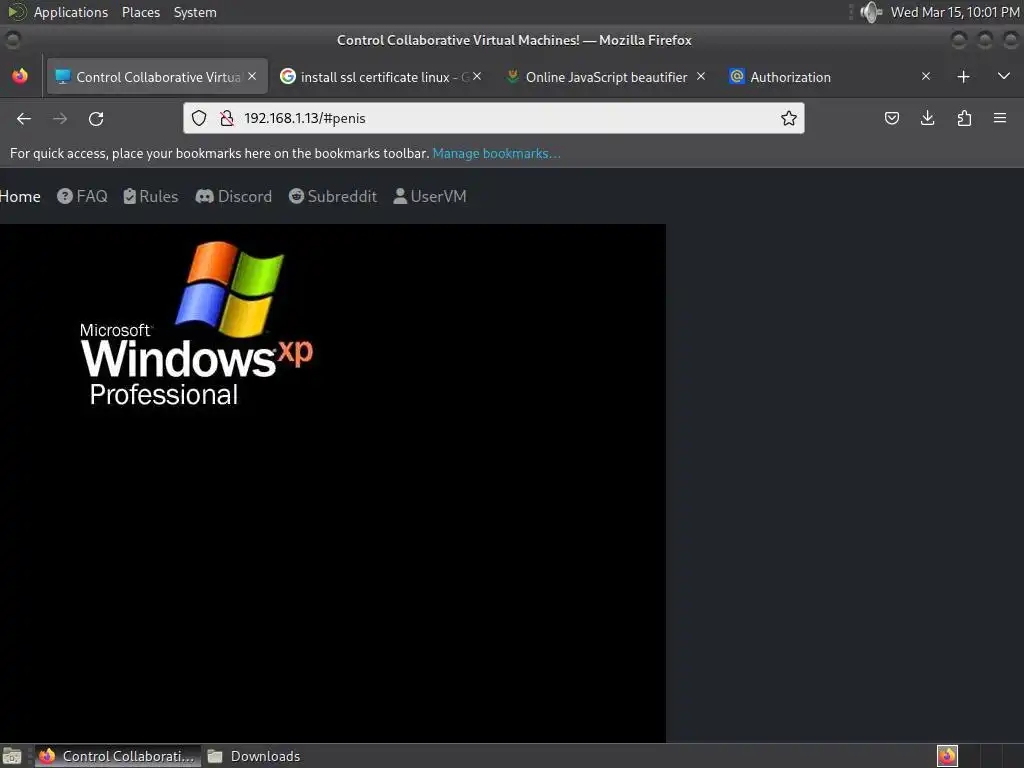Viewport: 1024px width, 768px height.
Task: Go back with the browser back arrow
Action: (x=24, y=118)
